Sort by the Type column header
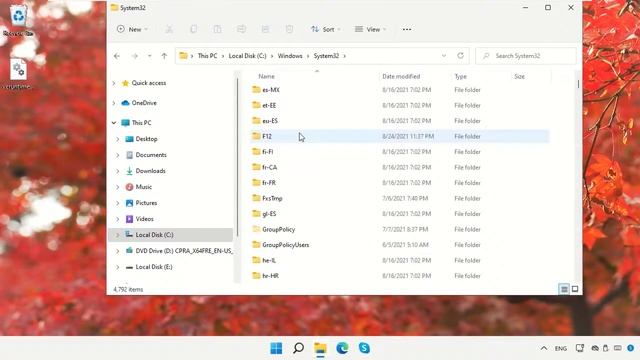This screenshot has height=360, width=640. [460, 76]
